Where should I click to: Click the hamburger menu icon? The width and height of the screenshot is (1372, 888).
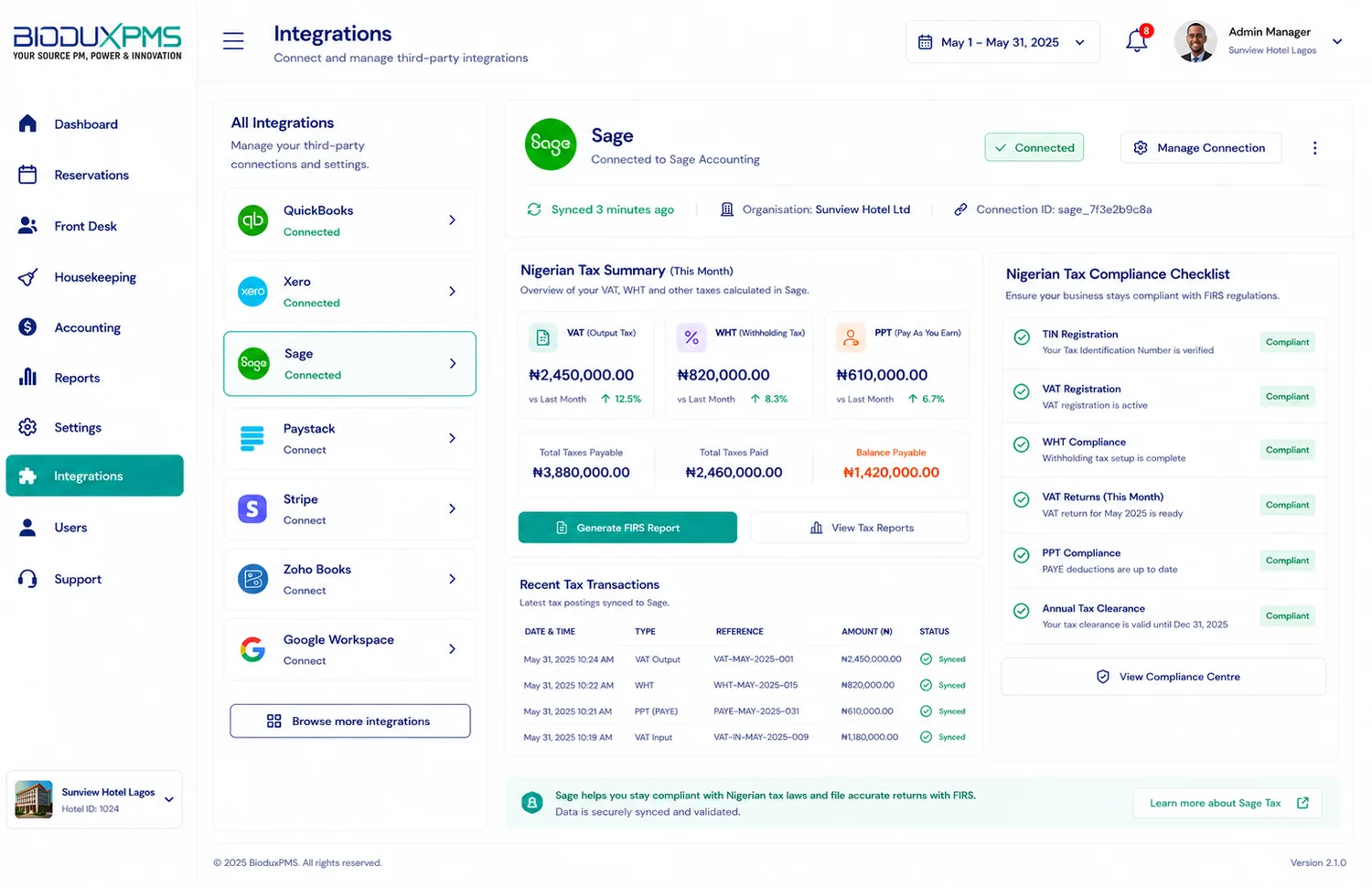pyautogui.click(x=233, y=41)
